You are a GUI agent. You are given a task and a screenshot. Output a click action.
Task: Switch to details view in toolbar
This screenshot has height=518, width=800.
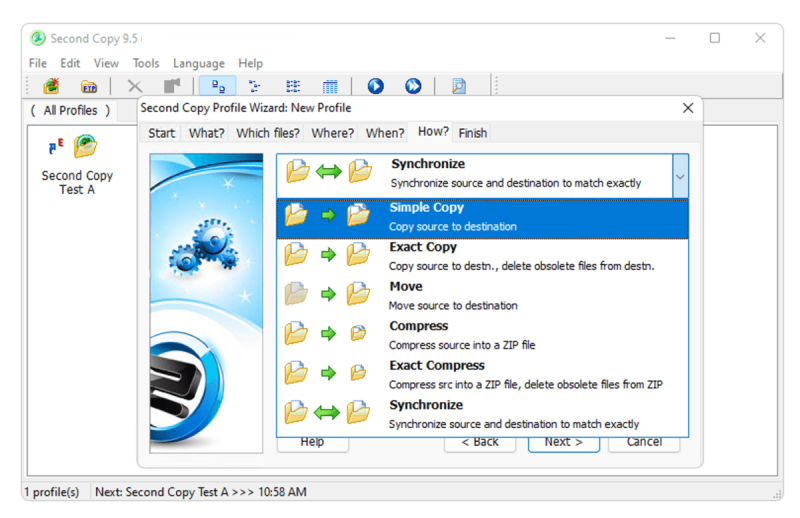330,87
